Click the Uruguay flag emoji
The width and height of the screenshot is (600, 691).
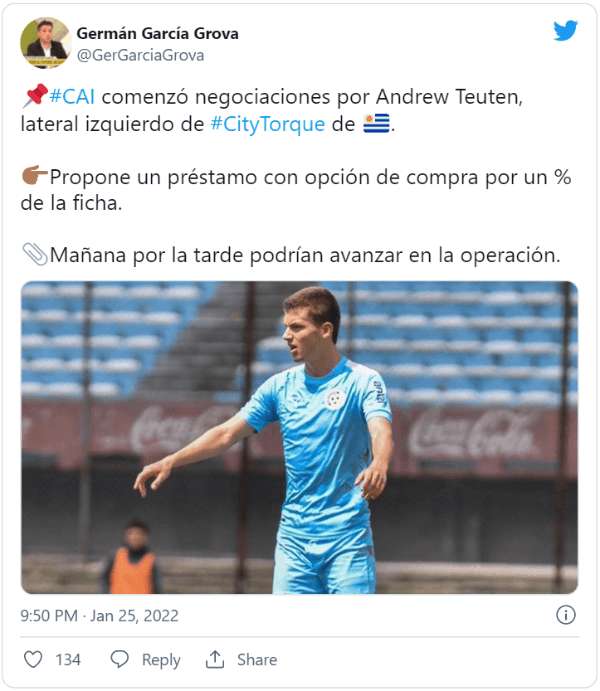tap(376, 123)
